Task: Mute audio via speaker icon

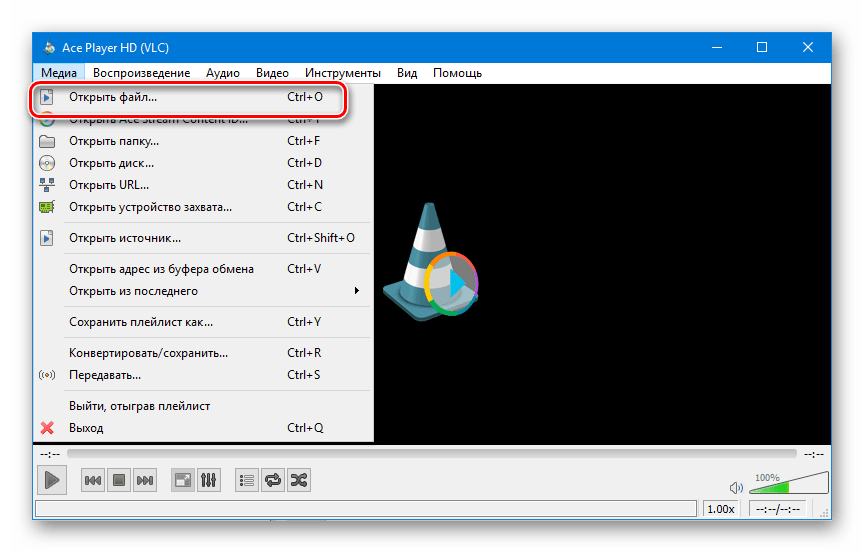Action: [736, 487]
